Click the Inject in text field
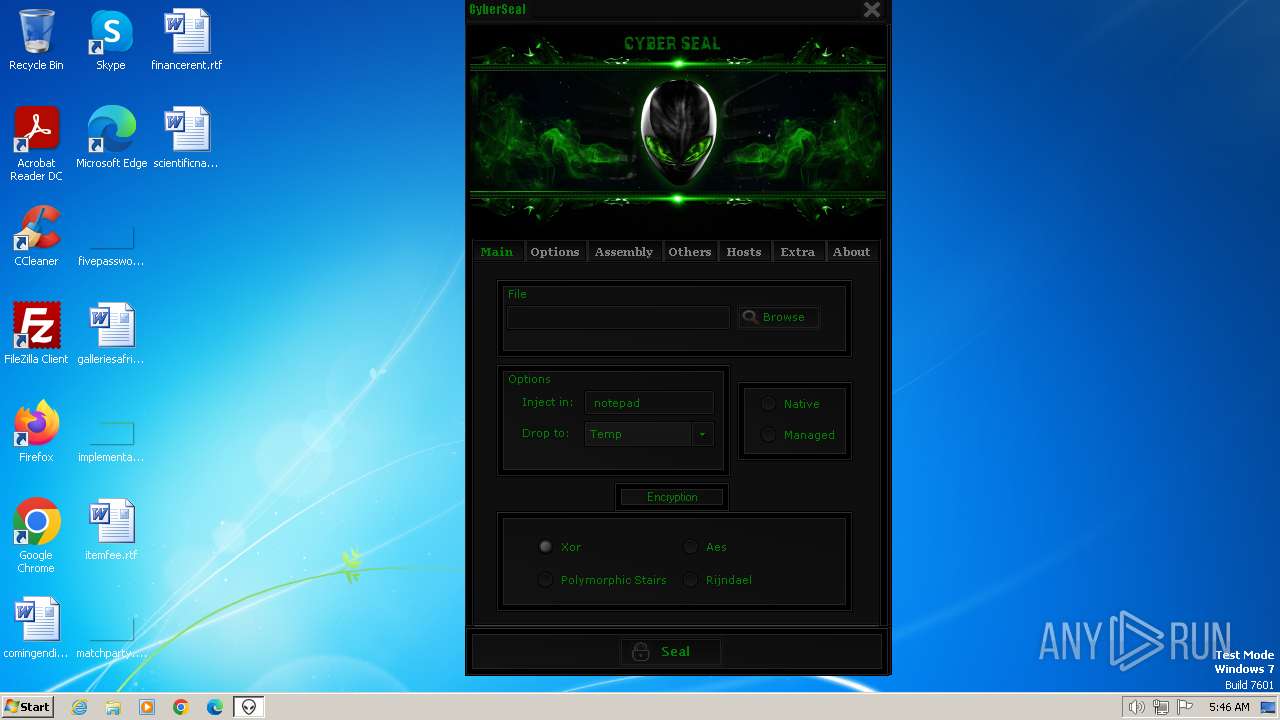1280x720 pixels. (x=649, y=403)
